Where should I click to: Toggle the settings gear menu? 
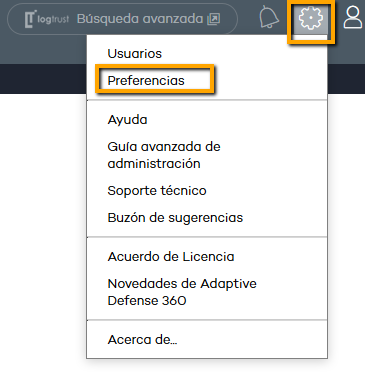click(311, 18)
